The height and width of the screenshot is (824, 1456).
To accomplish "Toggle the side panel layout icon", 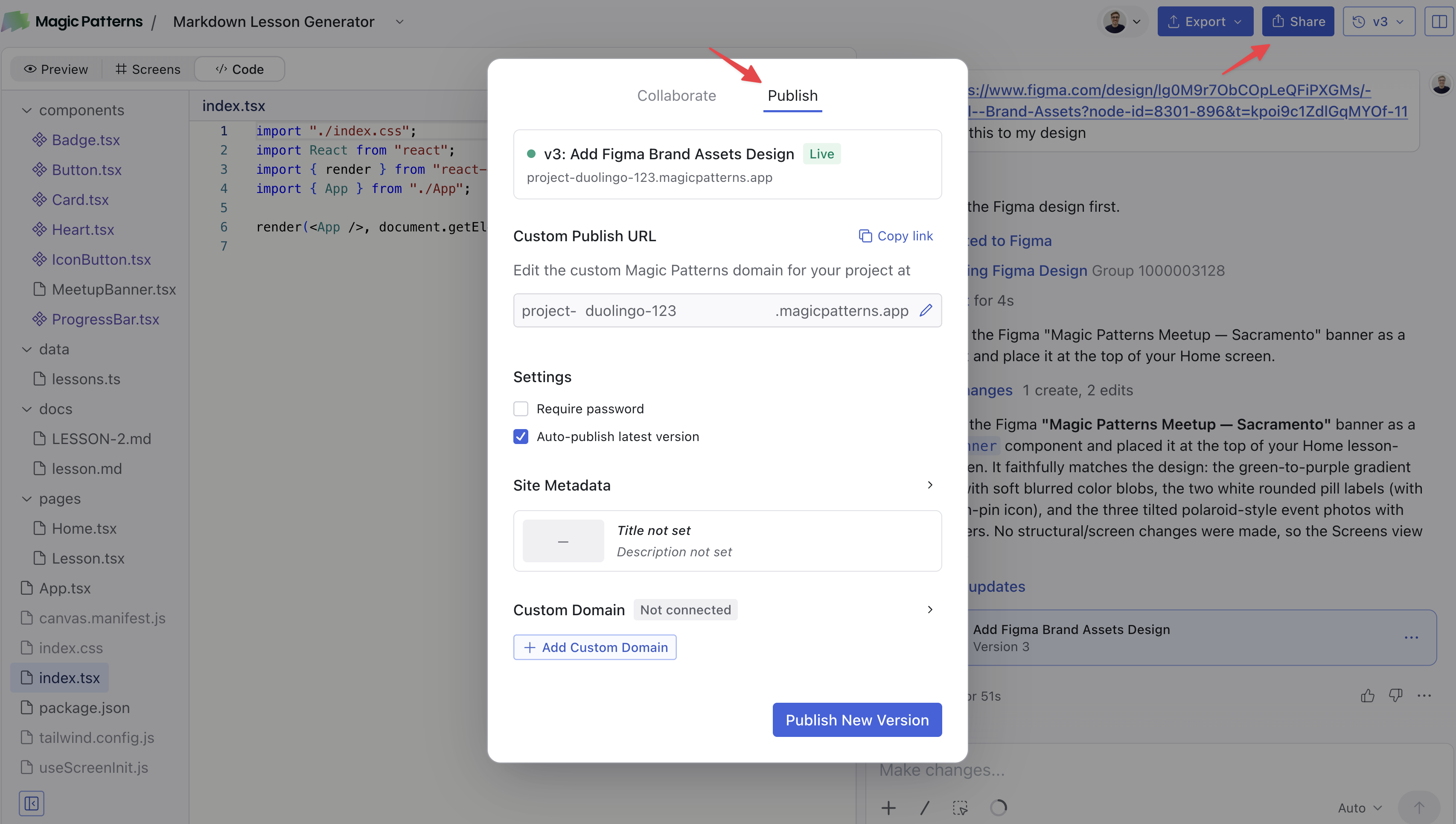I will (x=1439, y=21).
